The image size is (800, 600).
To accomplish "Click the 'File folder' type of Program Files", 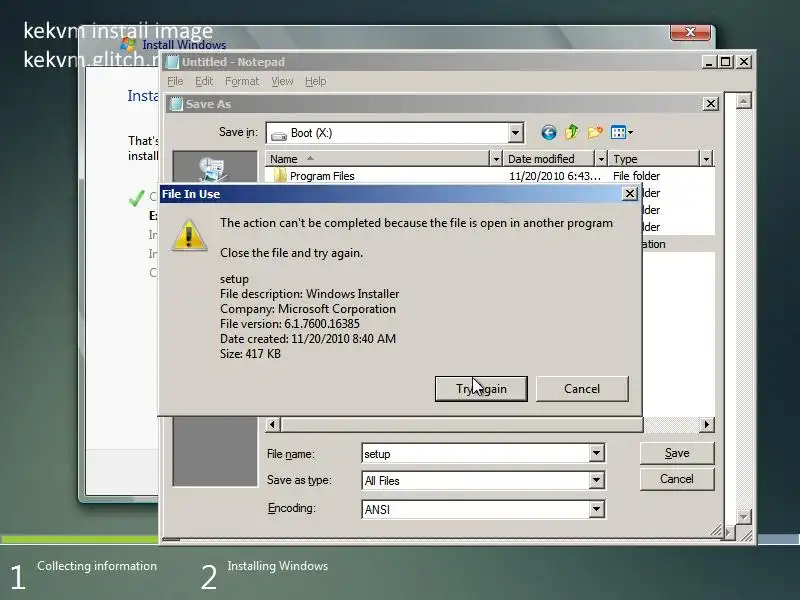I will coord(636,176).
